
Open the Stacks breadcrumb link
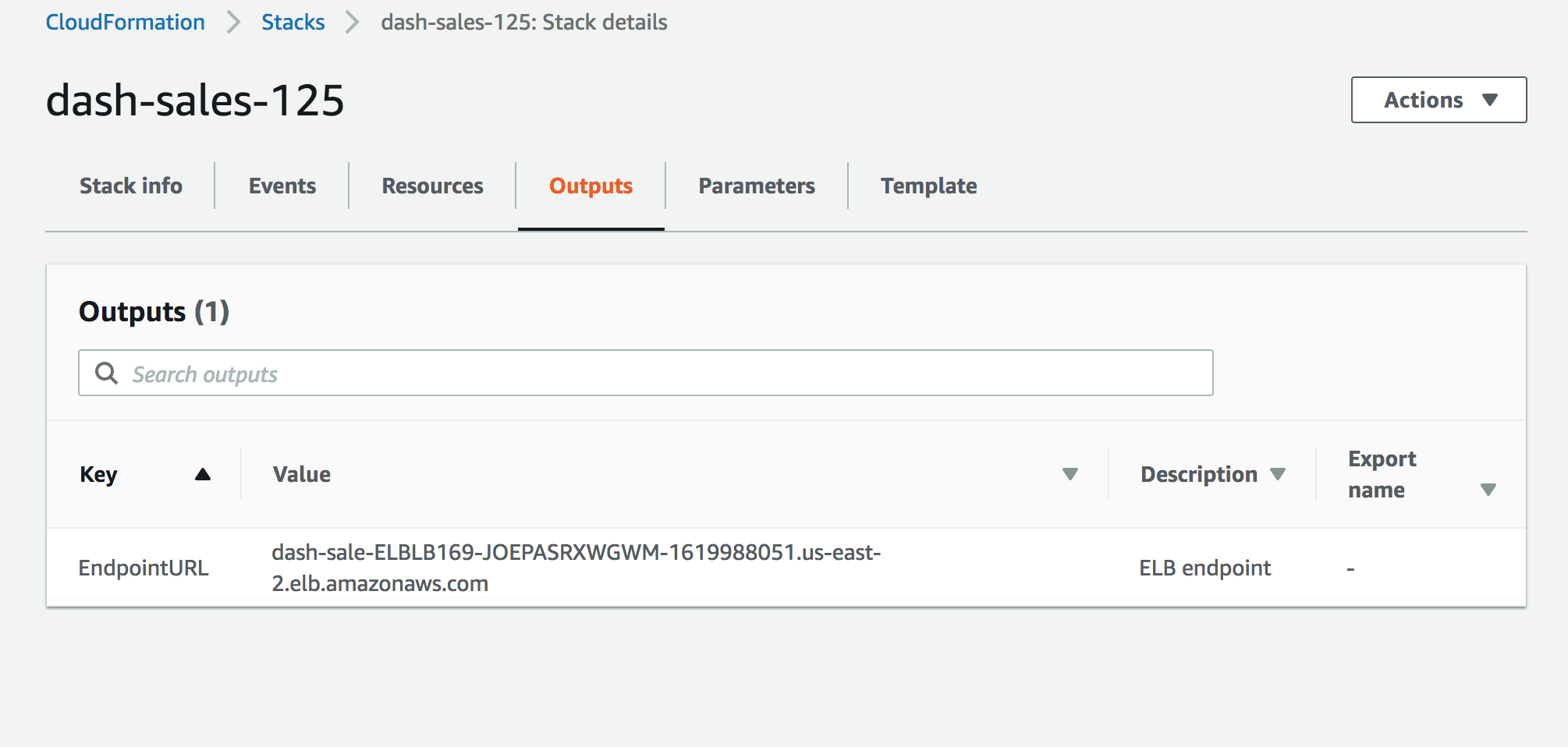(x=293, y=23)
